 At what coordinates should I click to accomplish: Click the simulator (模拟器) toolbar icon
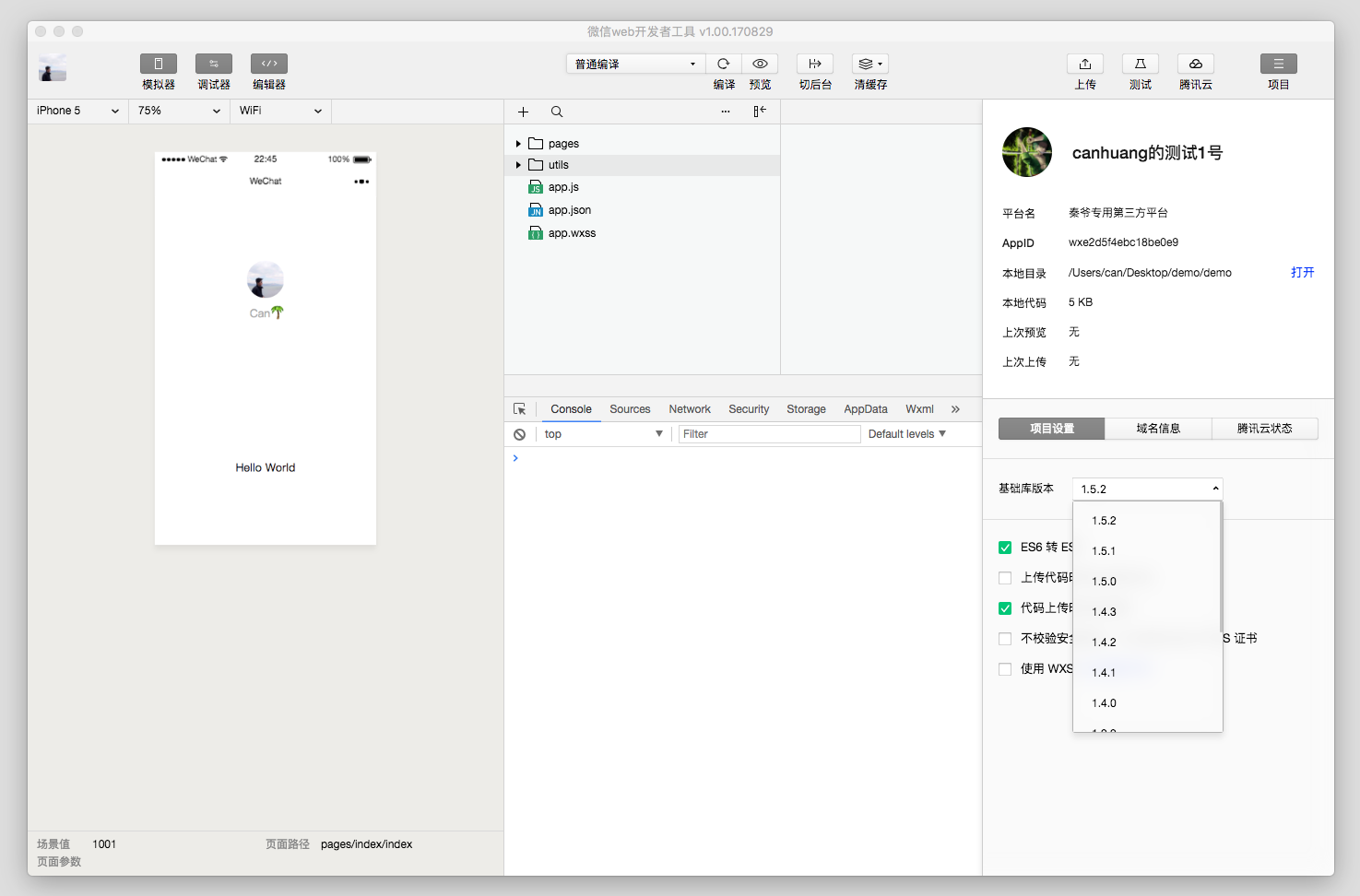click(158, 64)
